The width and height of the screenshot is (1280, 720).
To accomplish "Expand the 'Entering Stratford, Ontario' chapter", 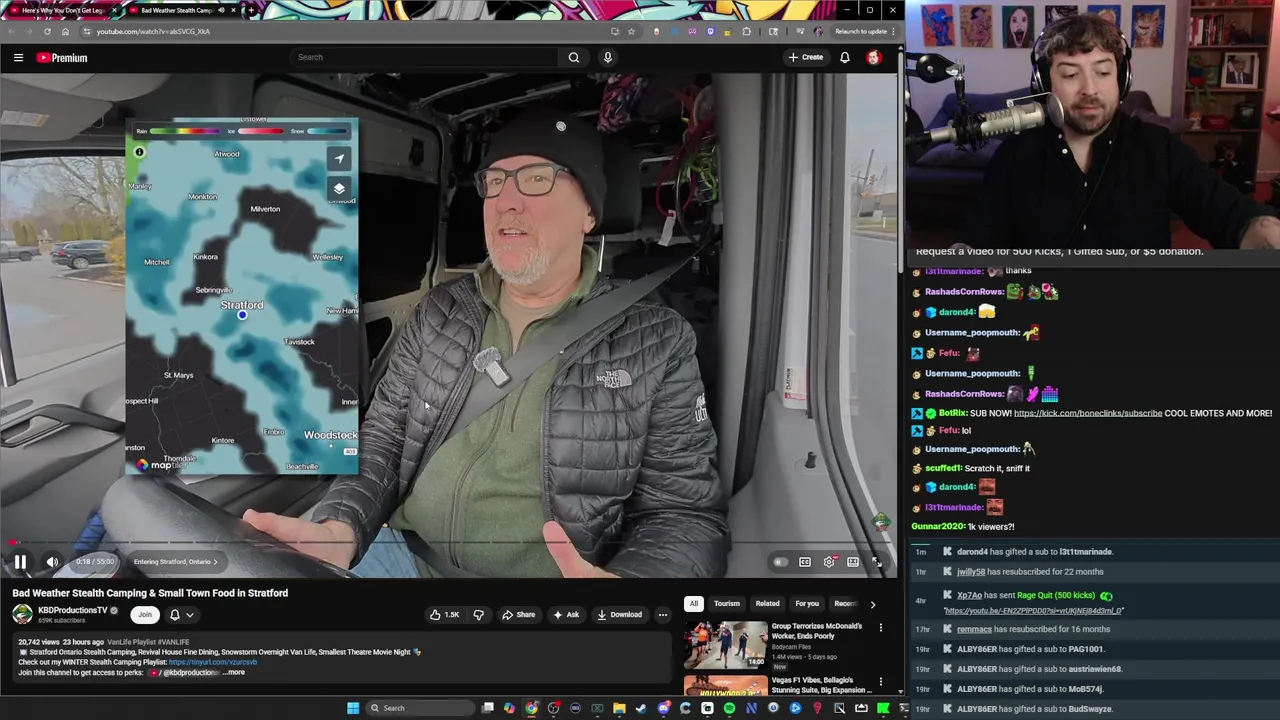I will 175,562.
